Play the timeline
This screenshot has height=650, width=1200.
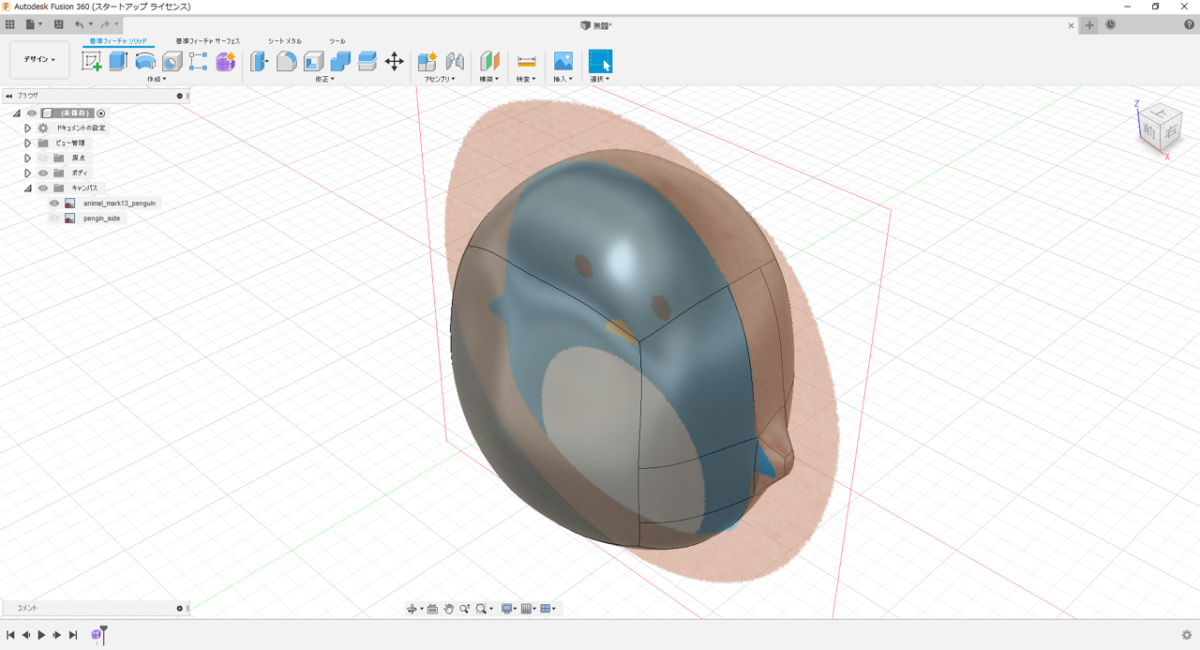(41, 634)
